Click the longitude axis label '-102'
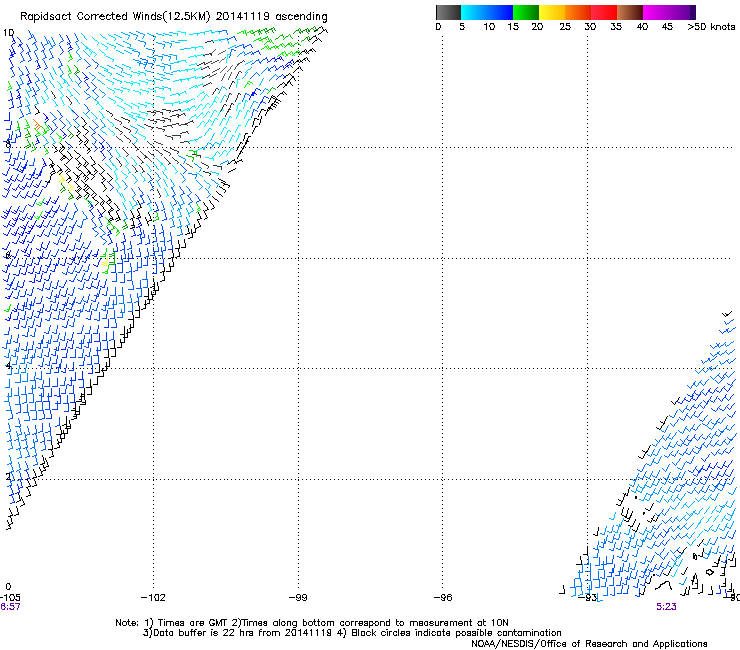The image size is (740, 650). [153, 598]
